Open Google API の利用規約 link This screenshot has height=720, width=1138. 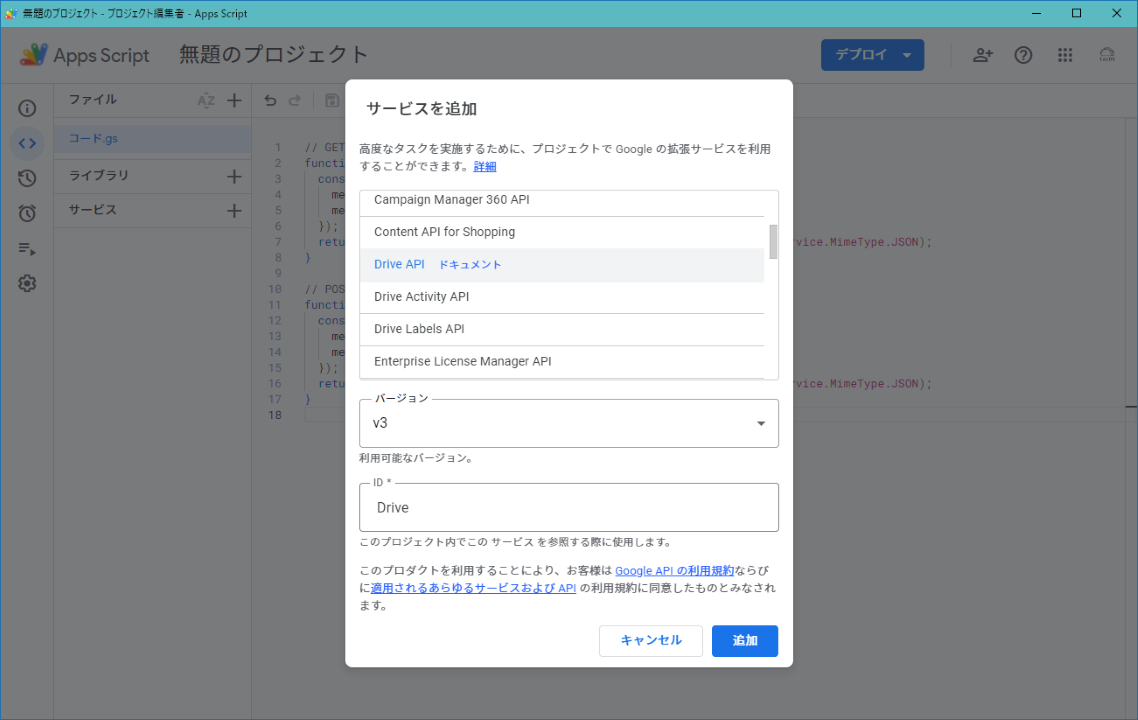(x=674, y=570)
